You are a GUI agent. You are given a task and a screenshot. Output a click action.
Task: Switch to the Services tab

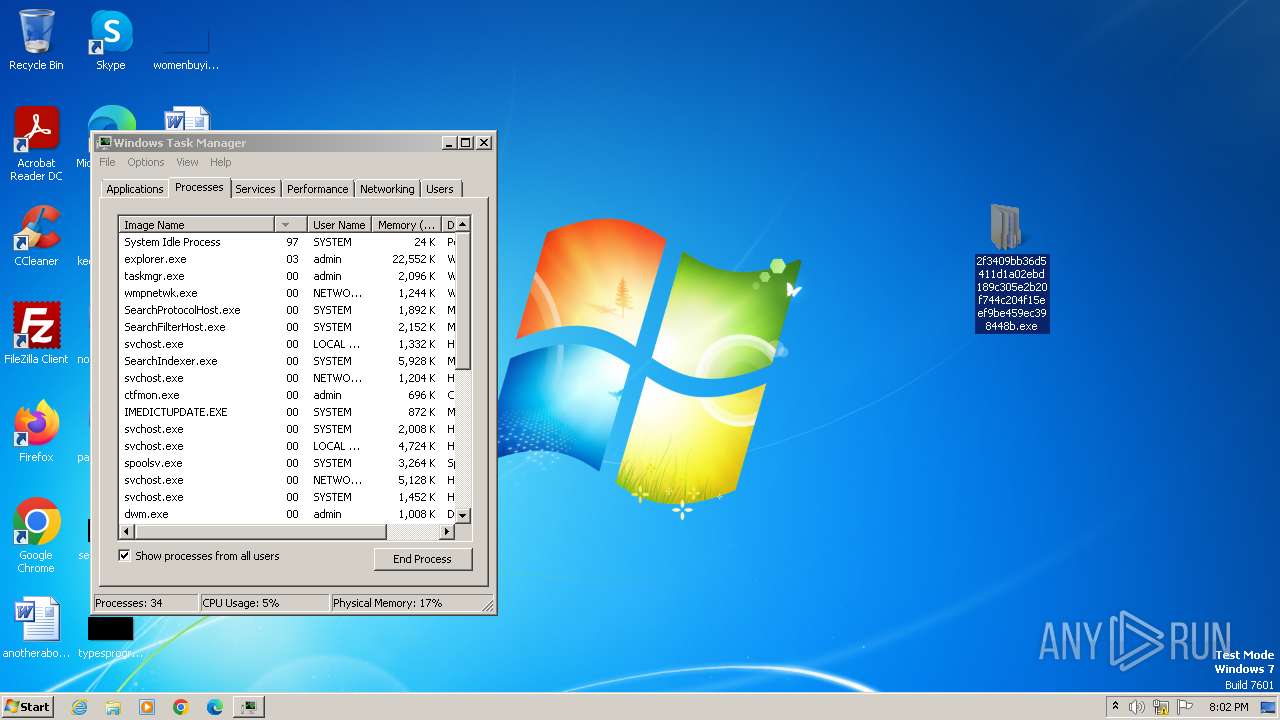click(x=255, y=189)
